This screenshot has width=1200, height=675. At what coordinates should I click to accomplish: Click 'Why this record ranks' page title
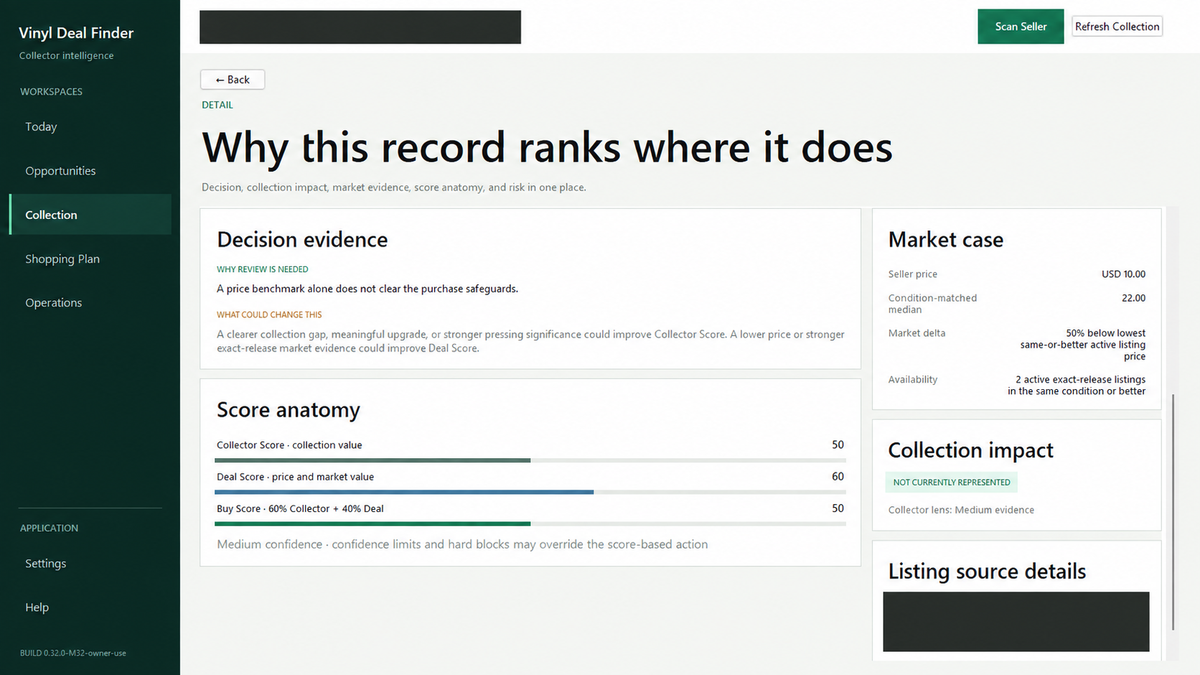[547, 148]
